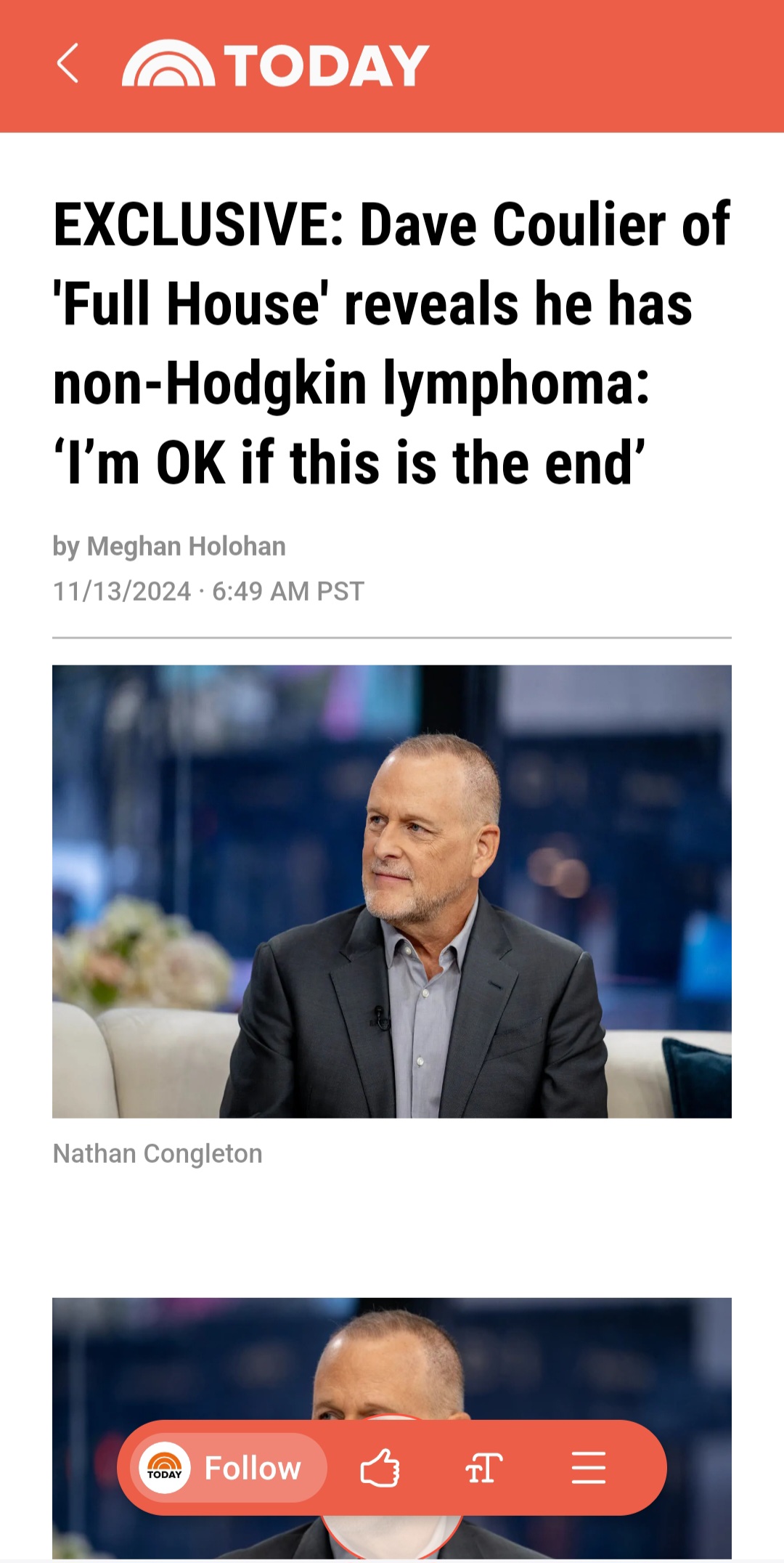
Task: Click the TODAY wordmark in the header
Action: [326, 66]
